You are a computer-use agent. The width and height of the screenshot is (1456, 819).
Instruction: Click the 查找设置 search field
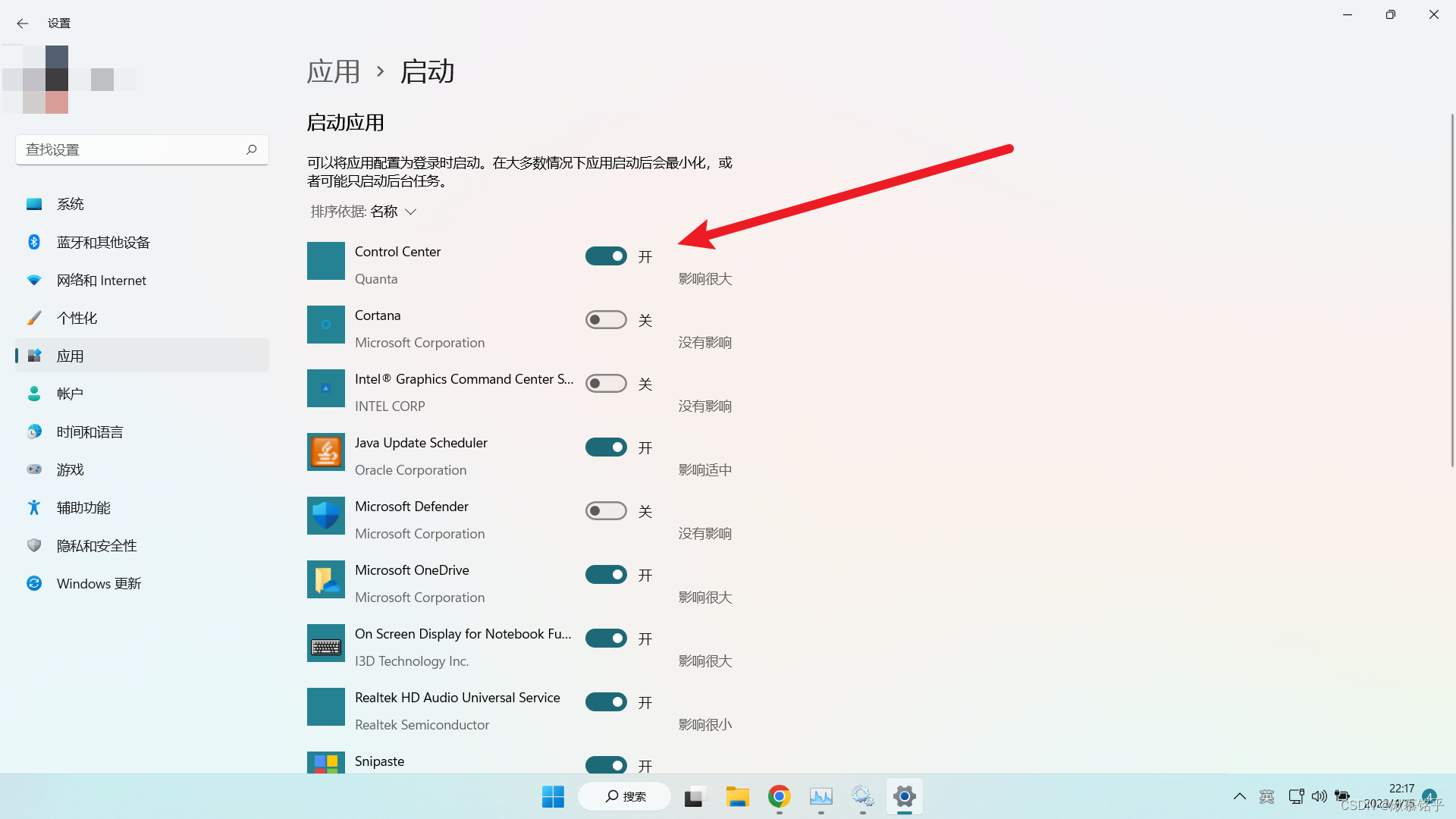point(129,149)
